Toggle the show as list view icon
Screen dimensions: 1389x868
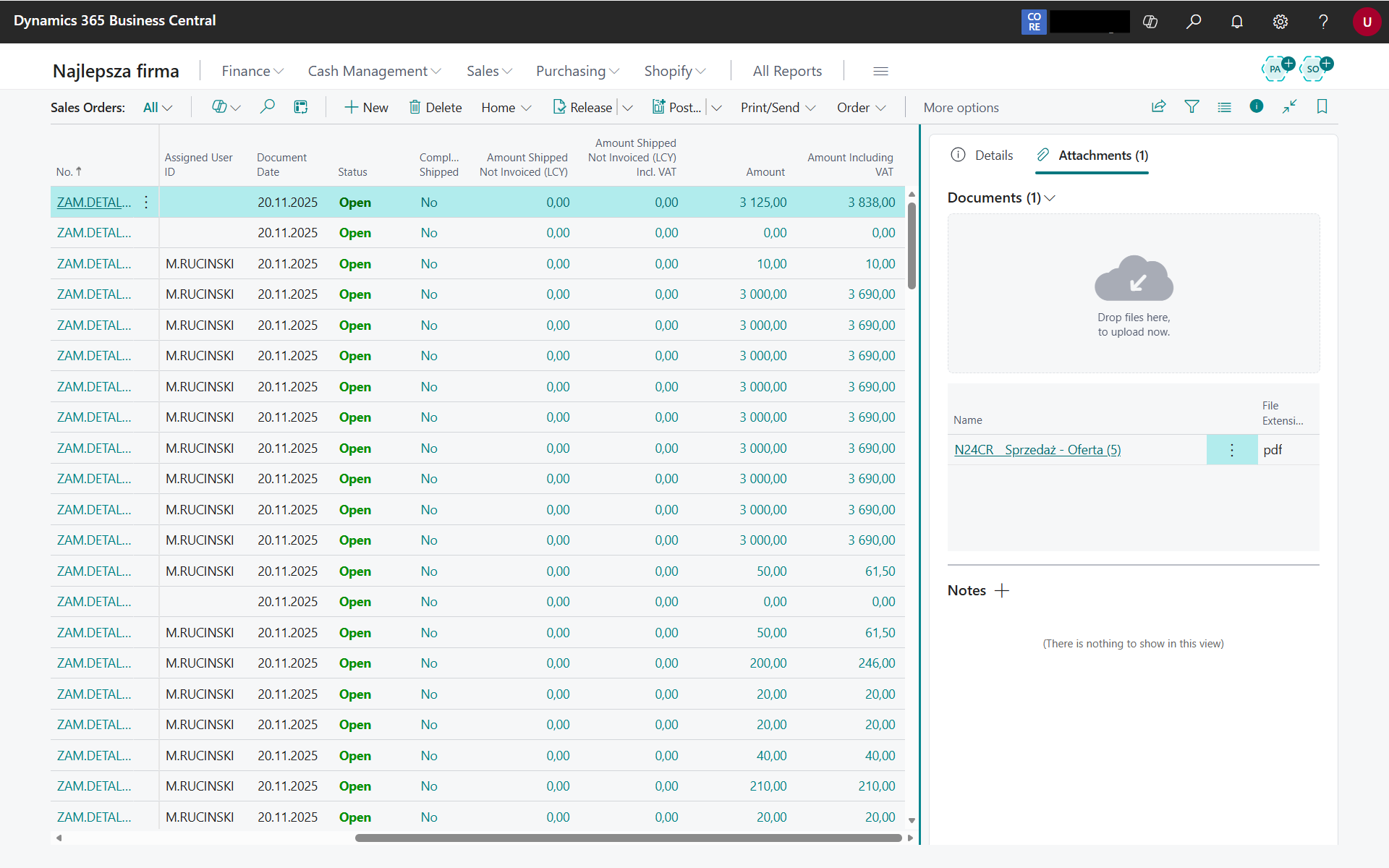point(1224,107)
